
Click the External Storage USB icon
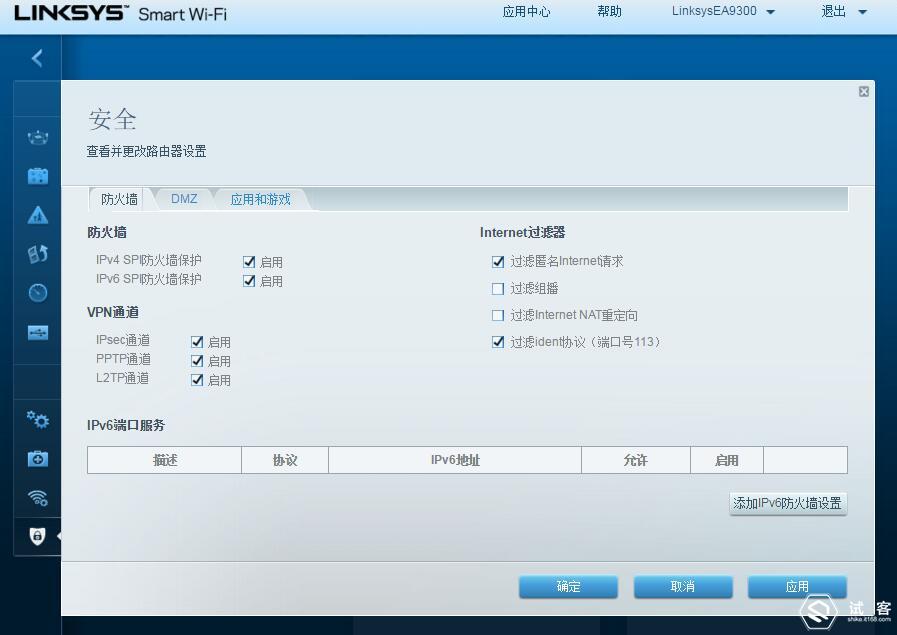click(x=37, y=333)
